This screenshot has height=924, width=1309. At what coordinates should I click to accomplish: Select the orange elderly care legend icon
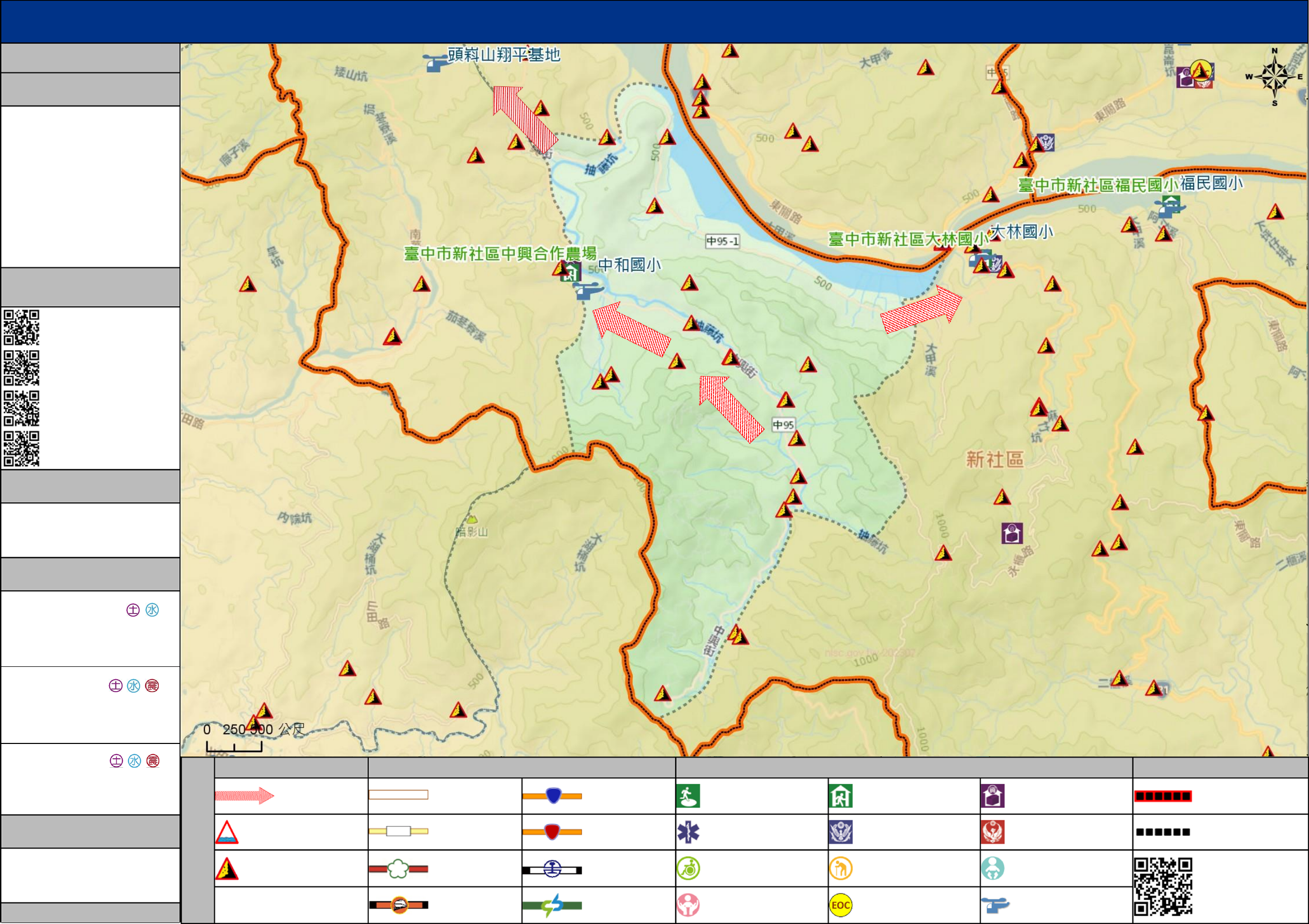(841, 869)
